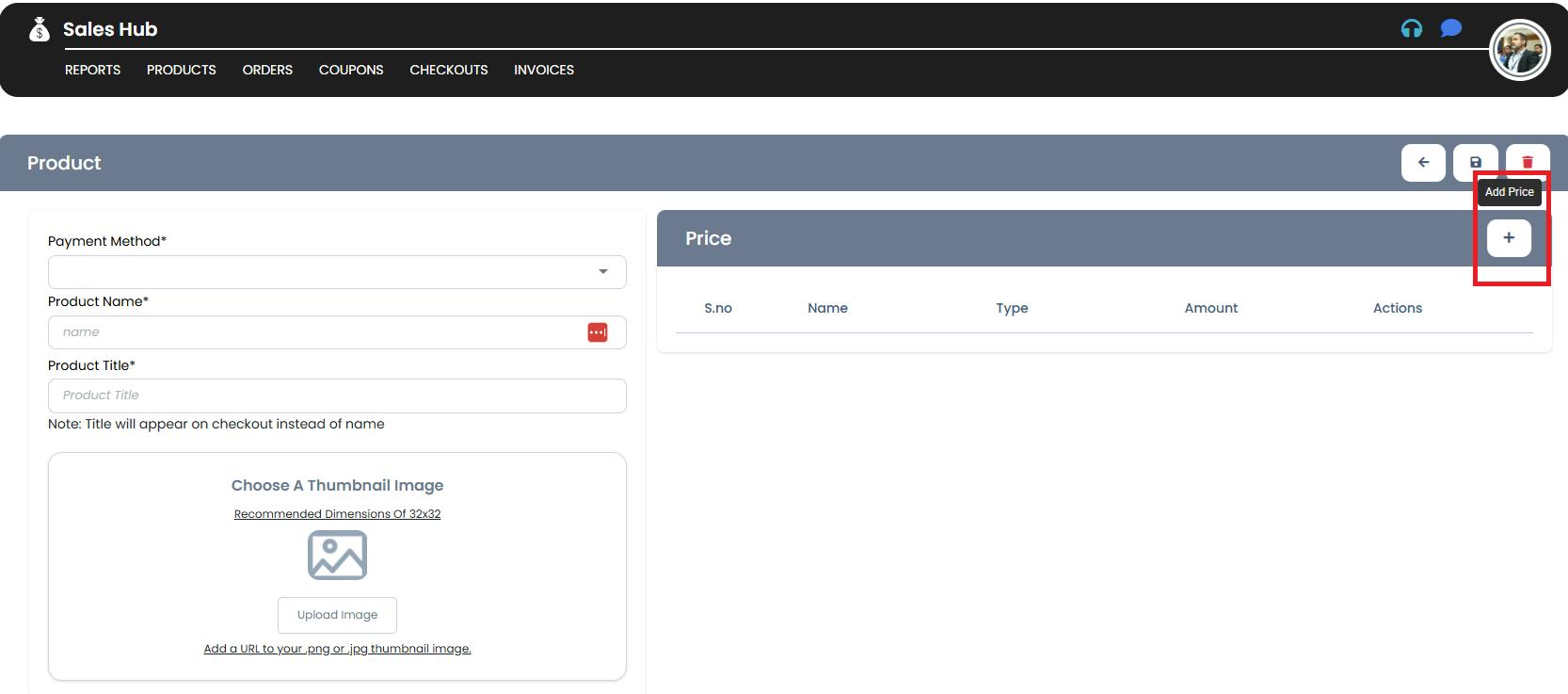Image resolution: width=1568 pixels, height=694 pixels.
Task: Open headset support icon
Action: (x=1411, y=28)
